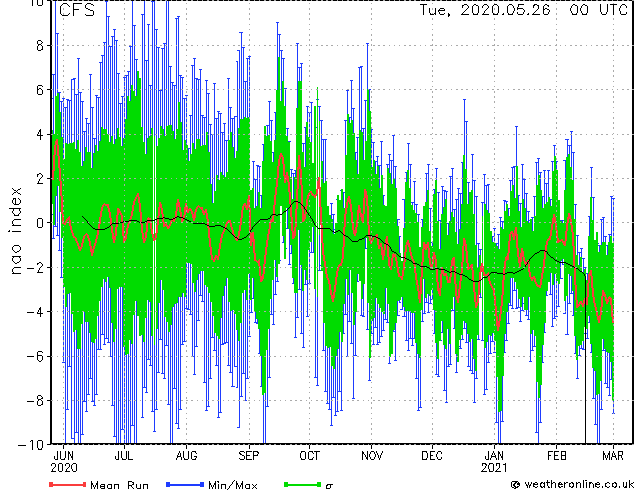The image size is (634, 490).
Task: Click the year 2020 label under JUN
Action: point(64,468)
